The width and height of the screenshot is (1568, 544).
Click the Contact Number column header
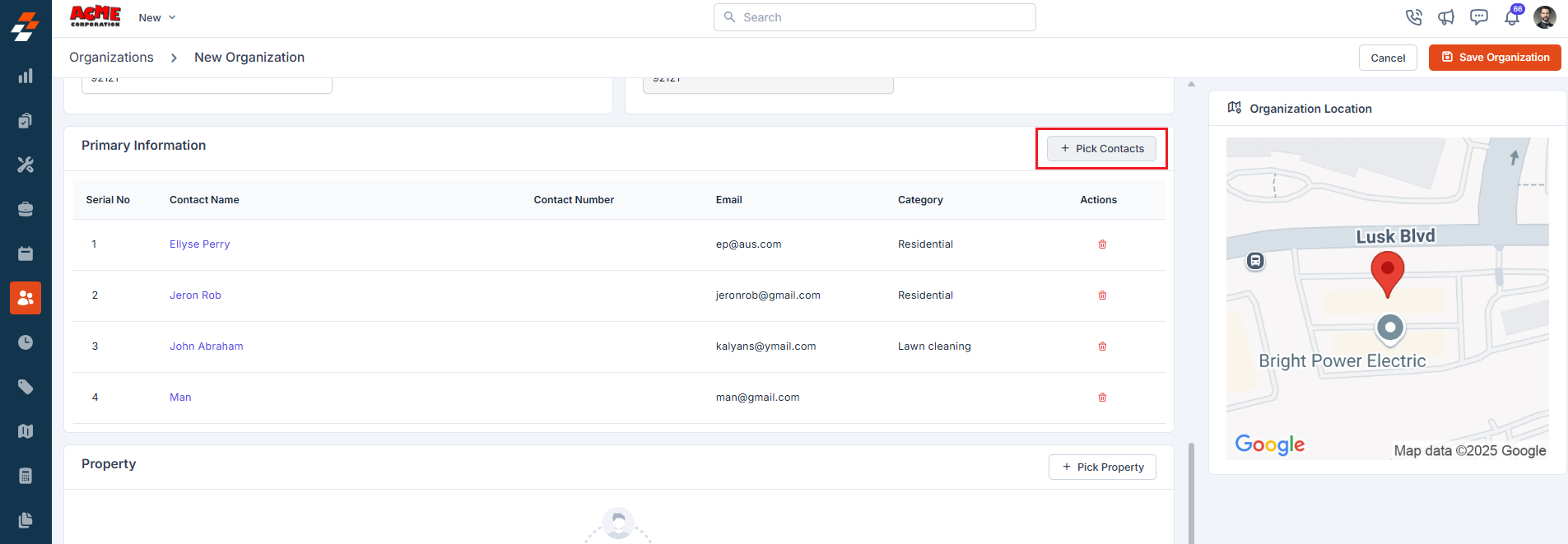(574, 200)
